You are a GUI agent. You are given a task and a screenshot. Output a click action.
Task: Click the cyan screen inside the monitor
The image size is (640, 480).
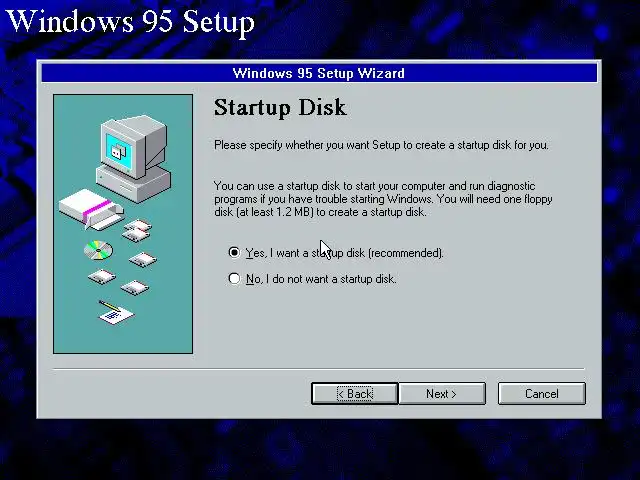tap(119, 151)
